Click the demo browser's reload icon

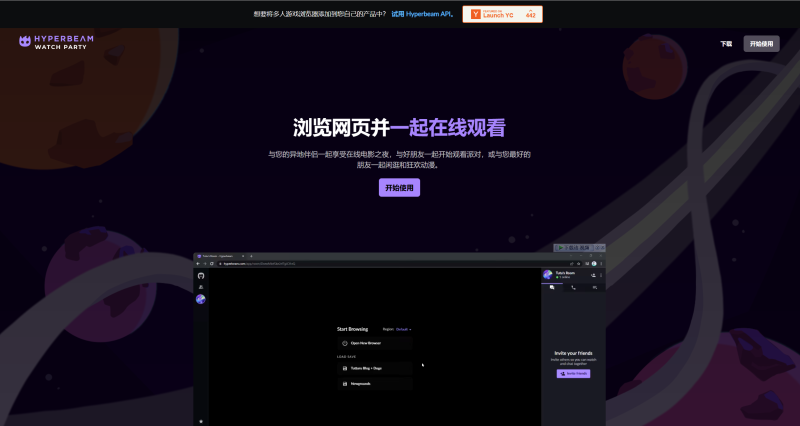click(212, 264)
